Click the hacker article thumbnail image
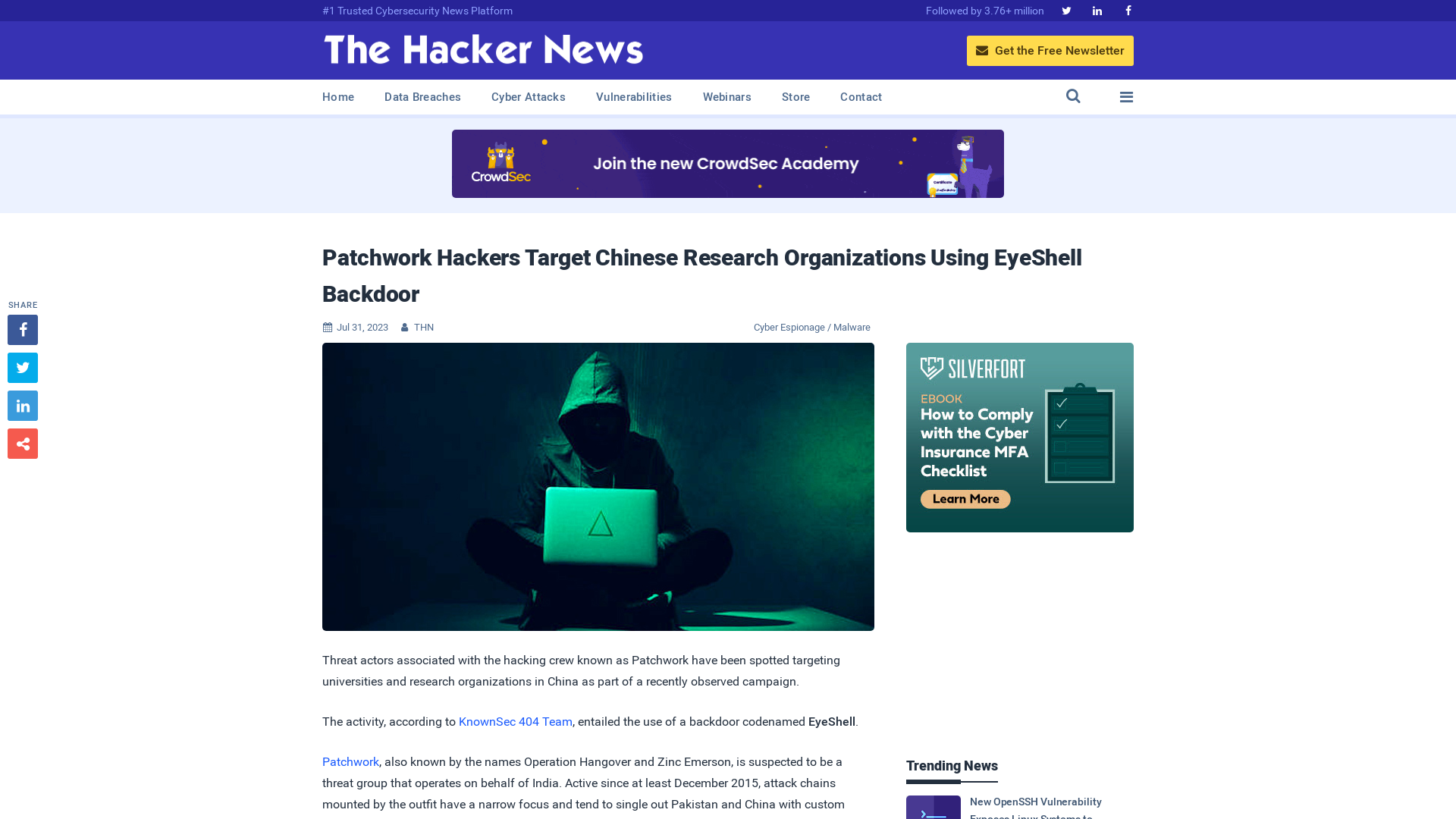Viewport: 1456px width, 819px height. click(598, 487)
